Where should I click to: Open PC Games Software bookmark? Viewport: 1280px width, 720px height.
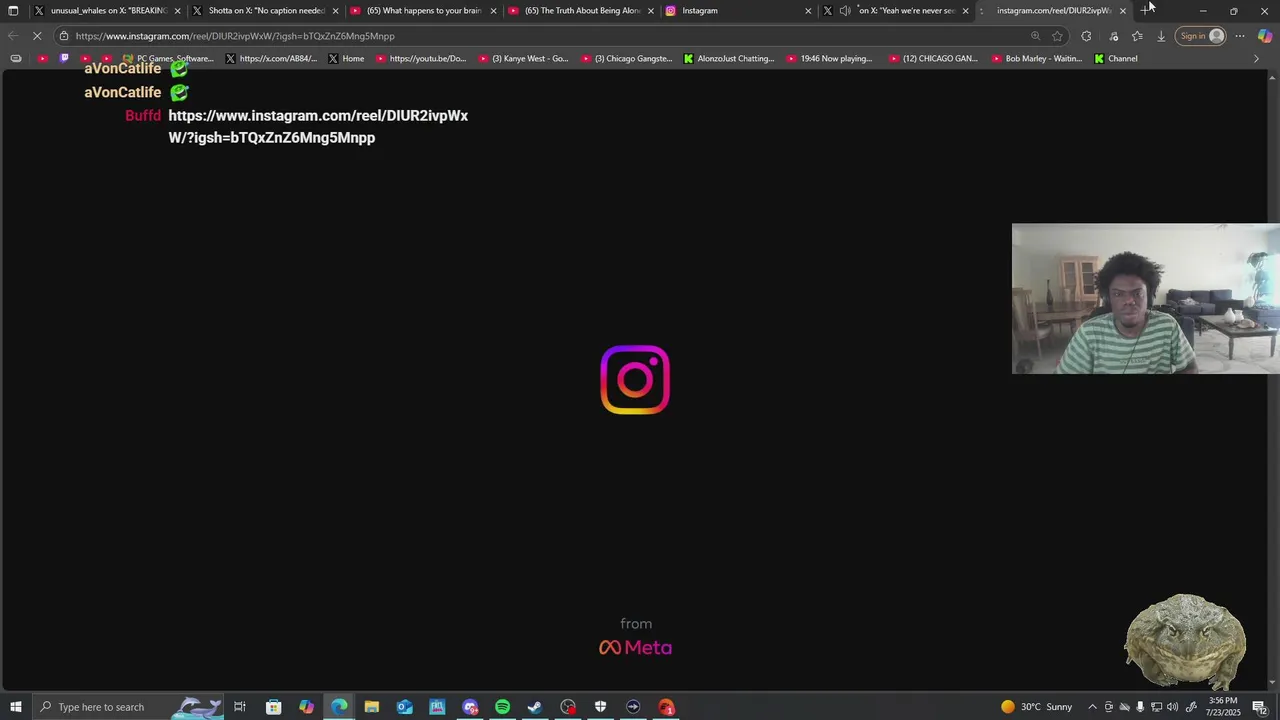168,59
